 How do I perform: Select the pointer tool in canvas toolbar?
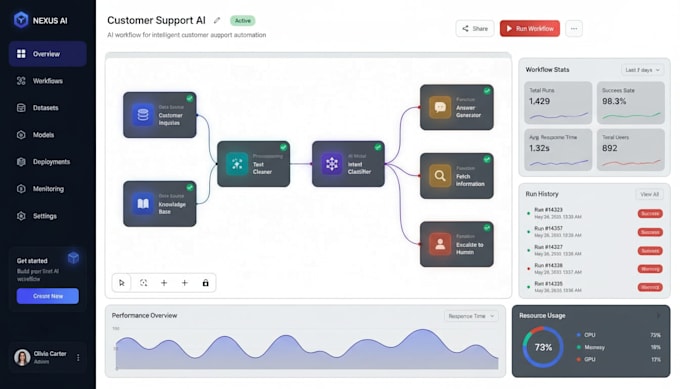coord(122,283)
